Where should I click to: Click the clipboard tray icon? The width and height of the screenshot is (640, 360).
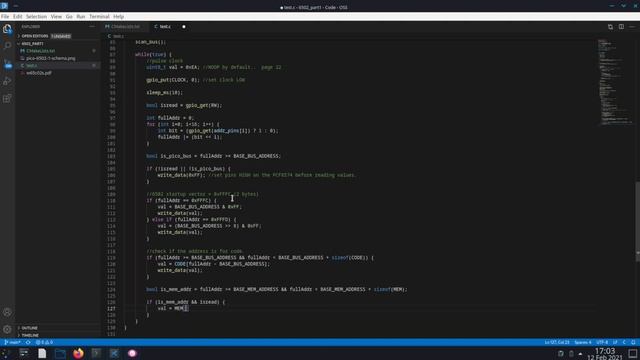561,353
